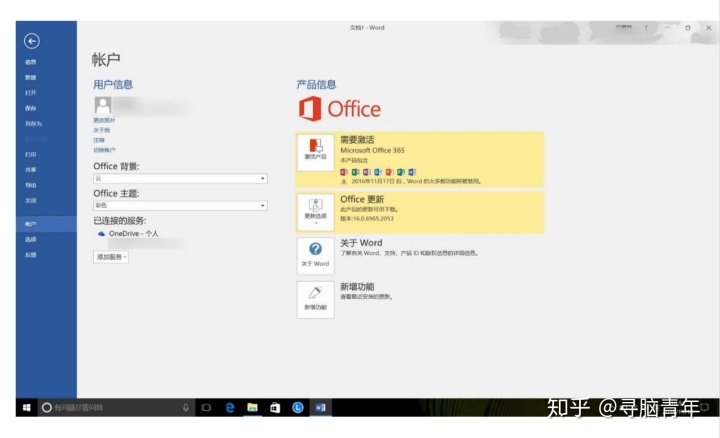Open the 共享 (Share) page

(x=31, y=170)
